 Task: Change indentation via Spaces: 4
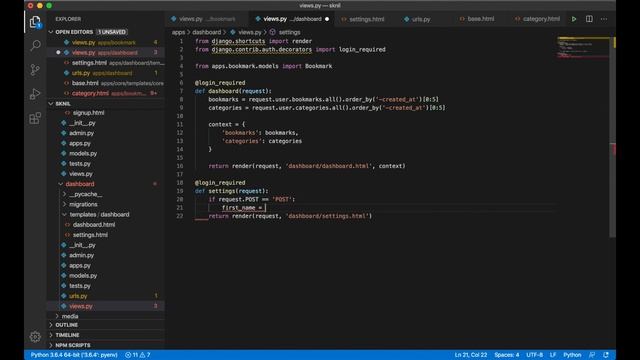coord(507,355)
